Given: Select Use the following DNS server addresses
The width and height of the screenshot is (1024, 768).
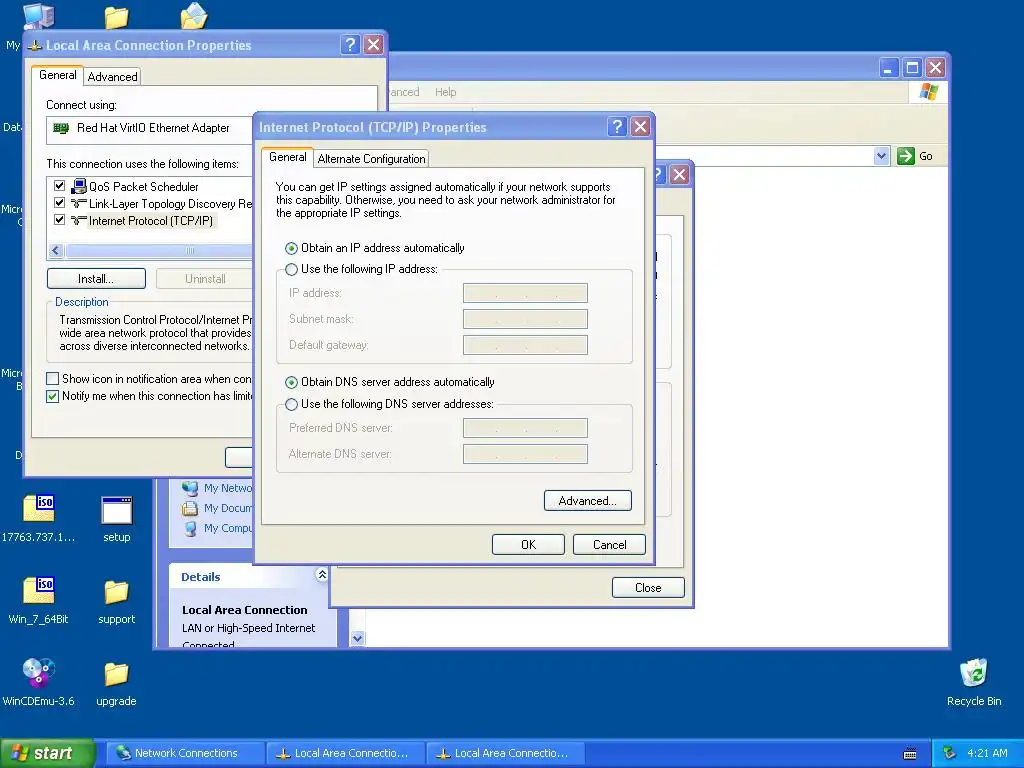Looking at the screenshot, I should pos(291,404).
